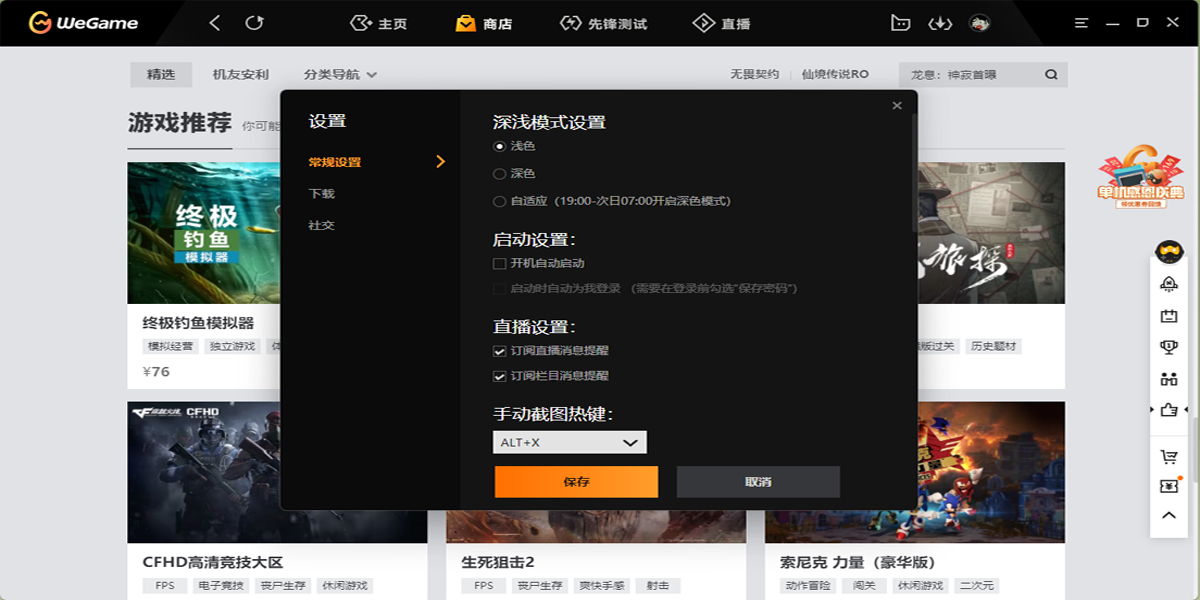Click the 二次元 tag
This screenshot has height=600, width=1200.
click(x=978, y=586)
